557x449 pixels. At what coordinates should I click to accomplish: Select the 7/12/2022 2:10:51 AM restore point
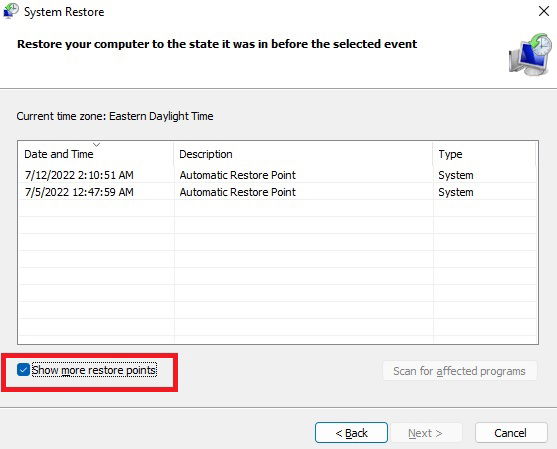(277, 175)
